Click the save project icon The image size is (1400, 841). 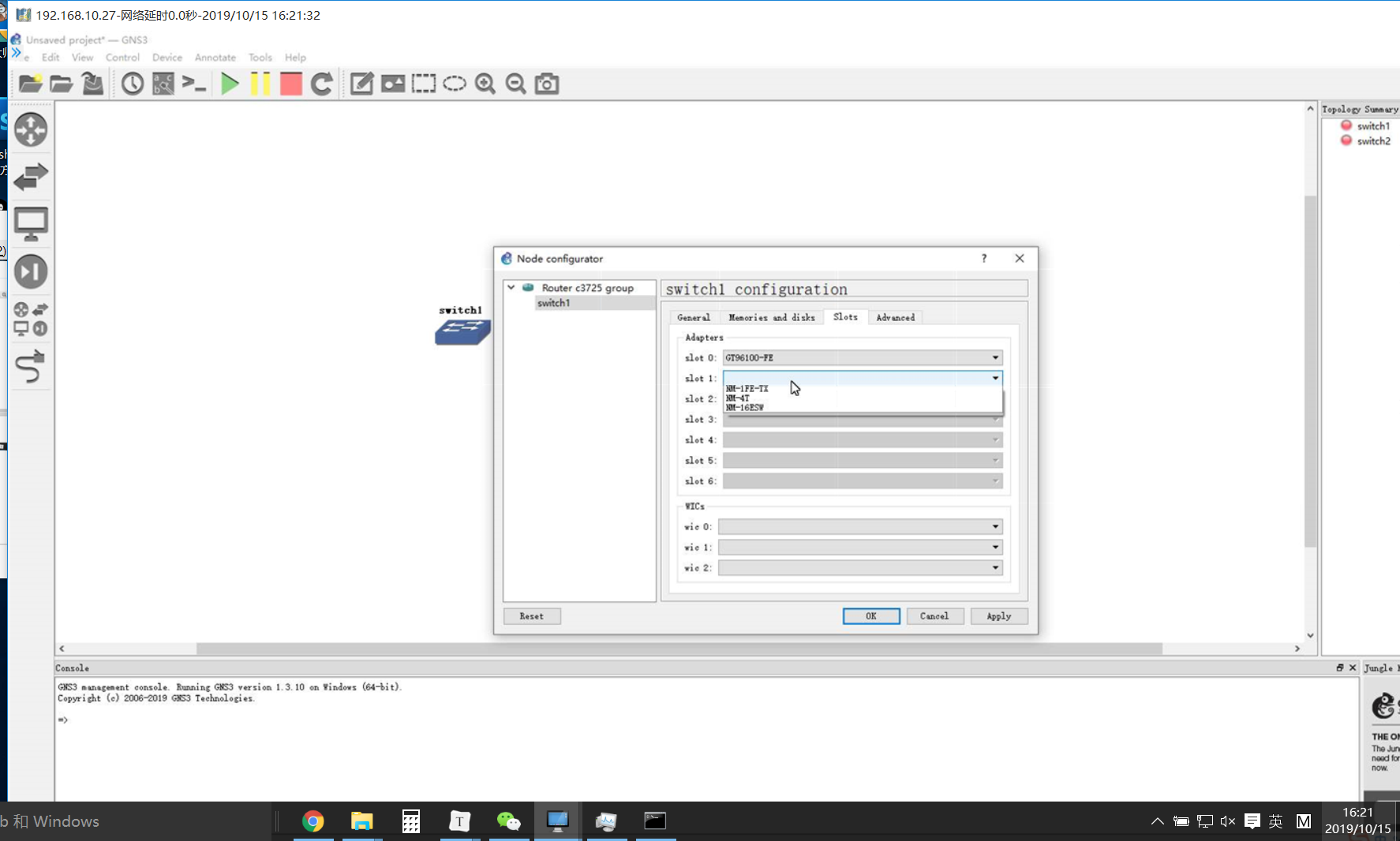coord(92,84)
